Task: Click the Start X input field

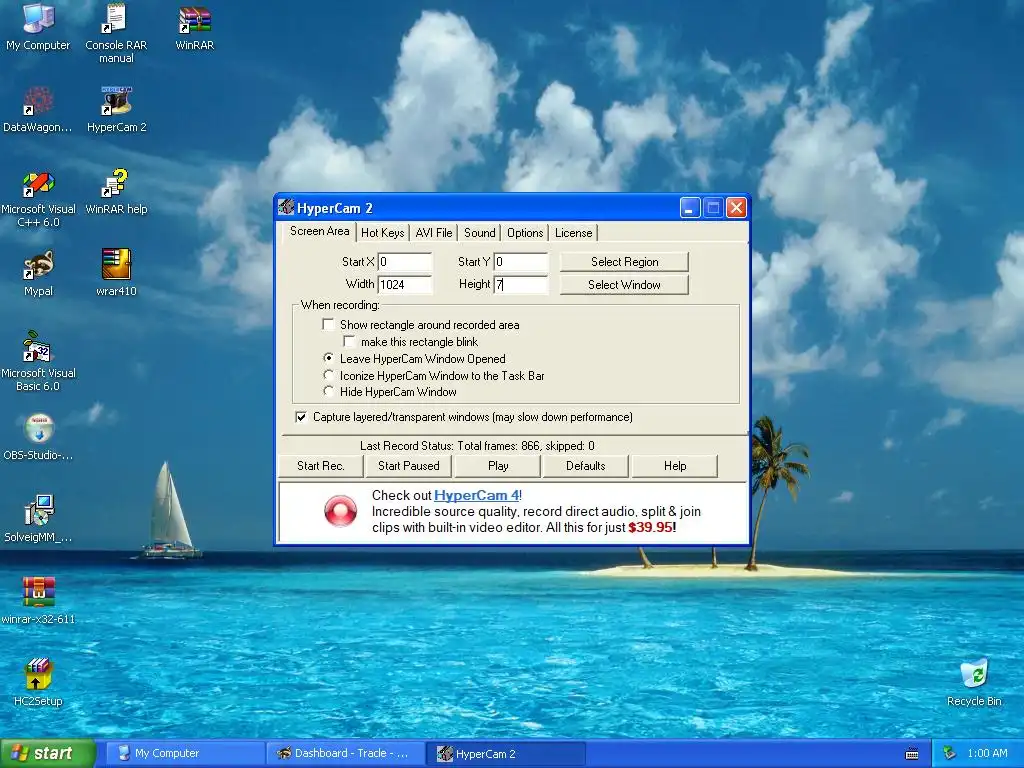Action: (x=405, y=262)
